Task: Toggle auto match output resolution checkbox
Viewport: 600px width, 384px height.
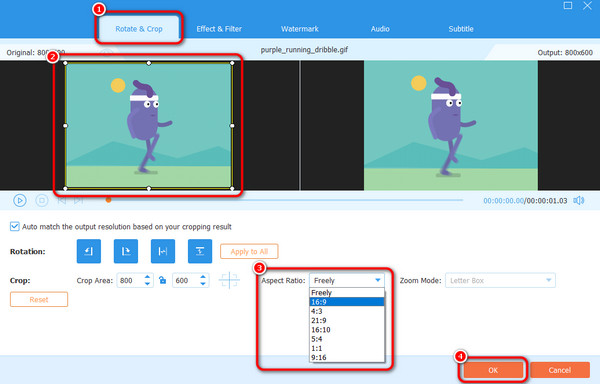Action: point(15,226)
